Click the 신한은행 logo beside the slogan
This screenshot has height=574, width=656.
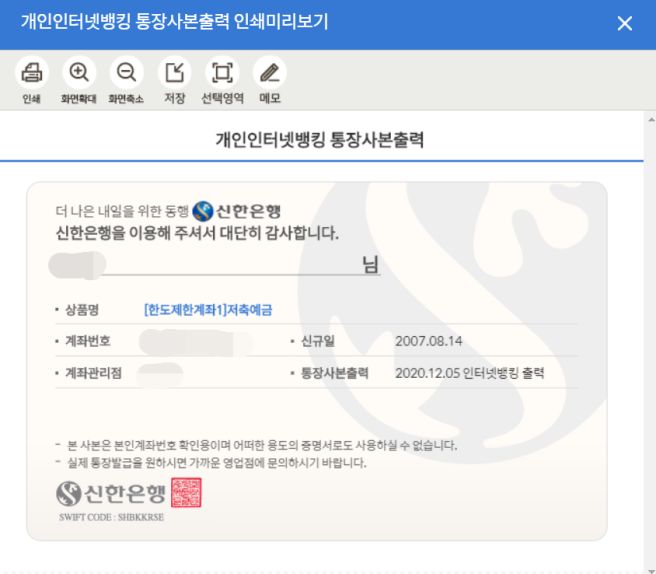coord(236,211)
